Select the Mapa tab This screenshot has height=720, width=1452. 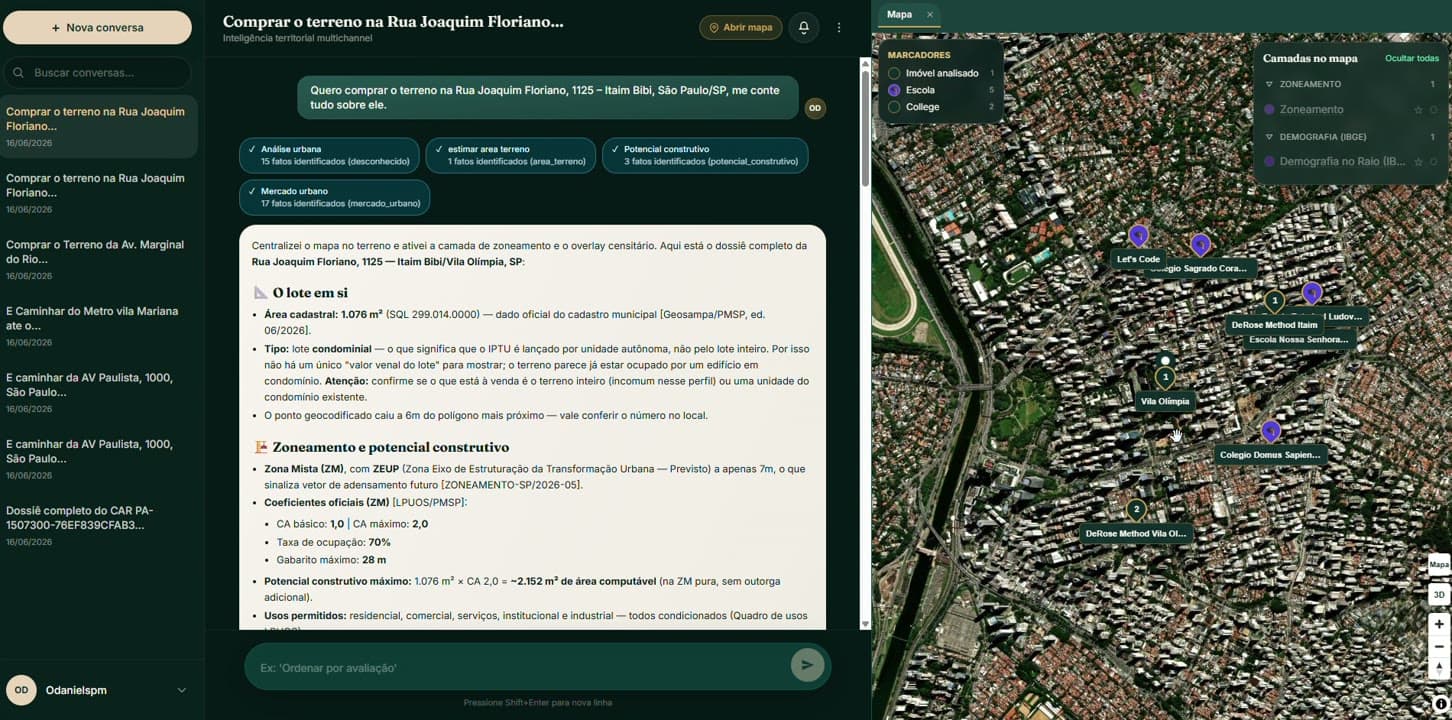click(899, 14)
